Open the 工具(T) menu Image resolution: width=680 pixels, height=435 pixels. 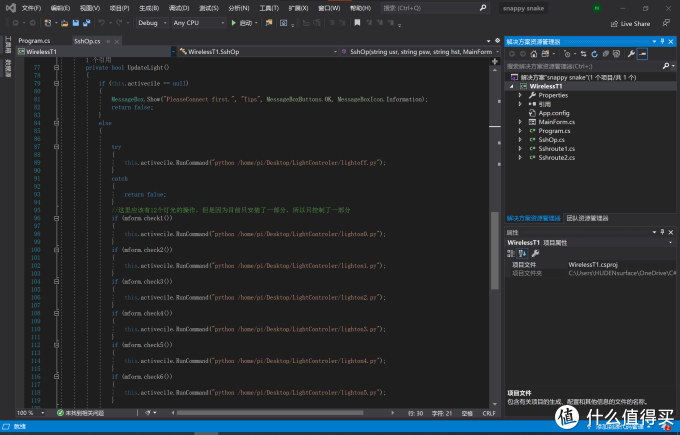[269, 8]
